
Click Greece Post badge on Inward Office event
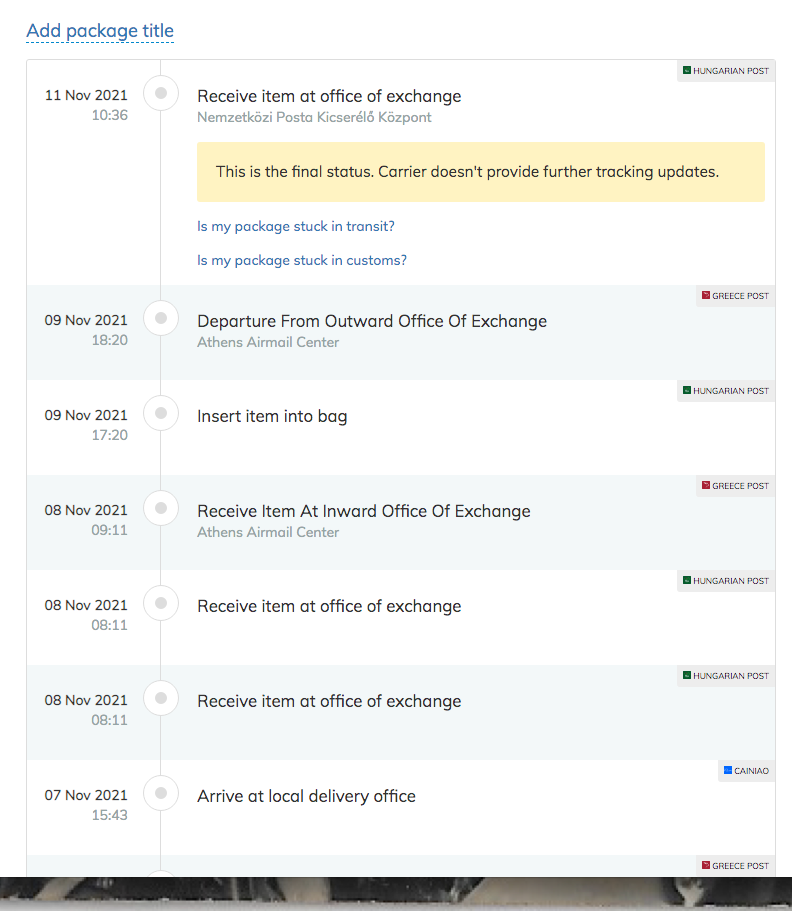[735, 486]
